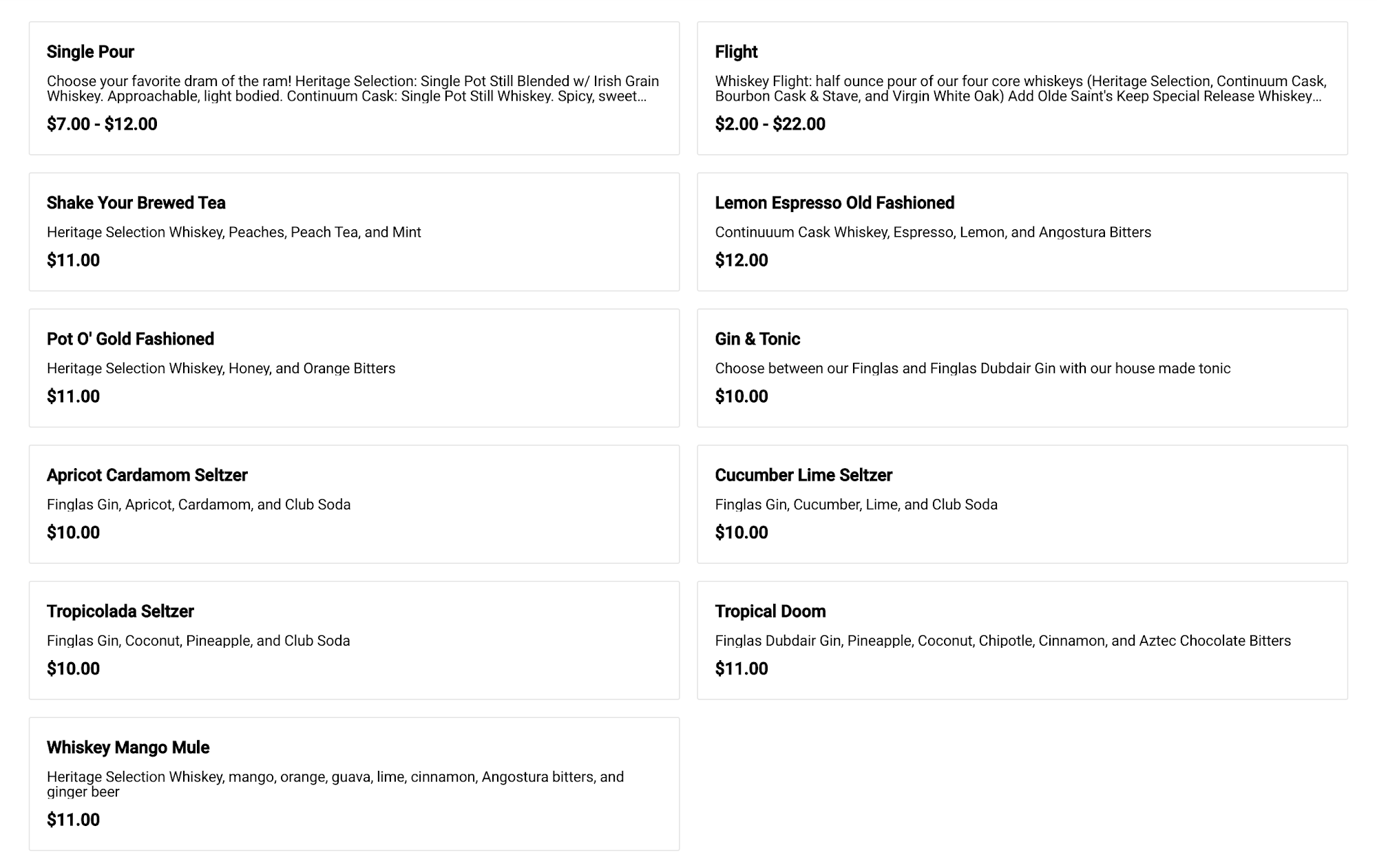This screenshot has height=868, width=1377.
Task: Click the Whiskey Mango Mule ingredients description
Action: pos(335,784)
